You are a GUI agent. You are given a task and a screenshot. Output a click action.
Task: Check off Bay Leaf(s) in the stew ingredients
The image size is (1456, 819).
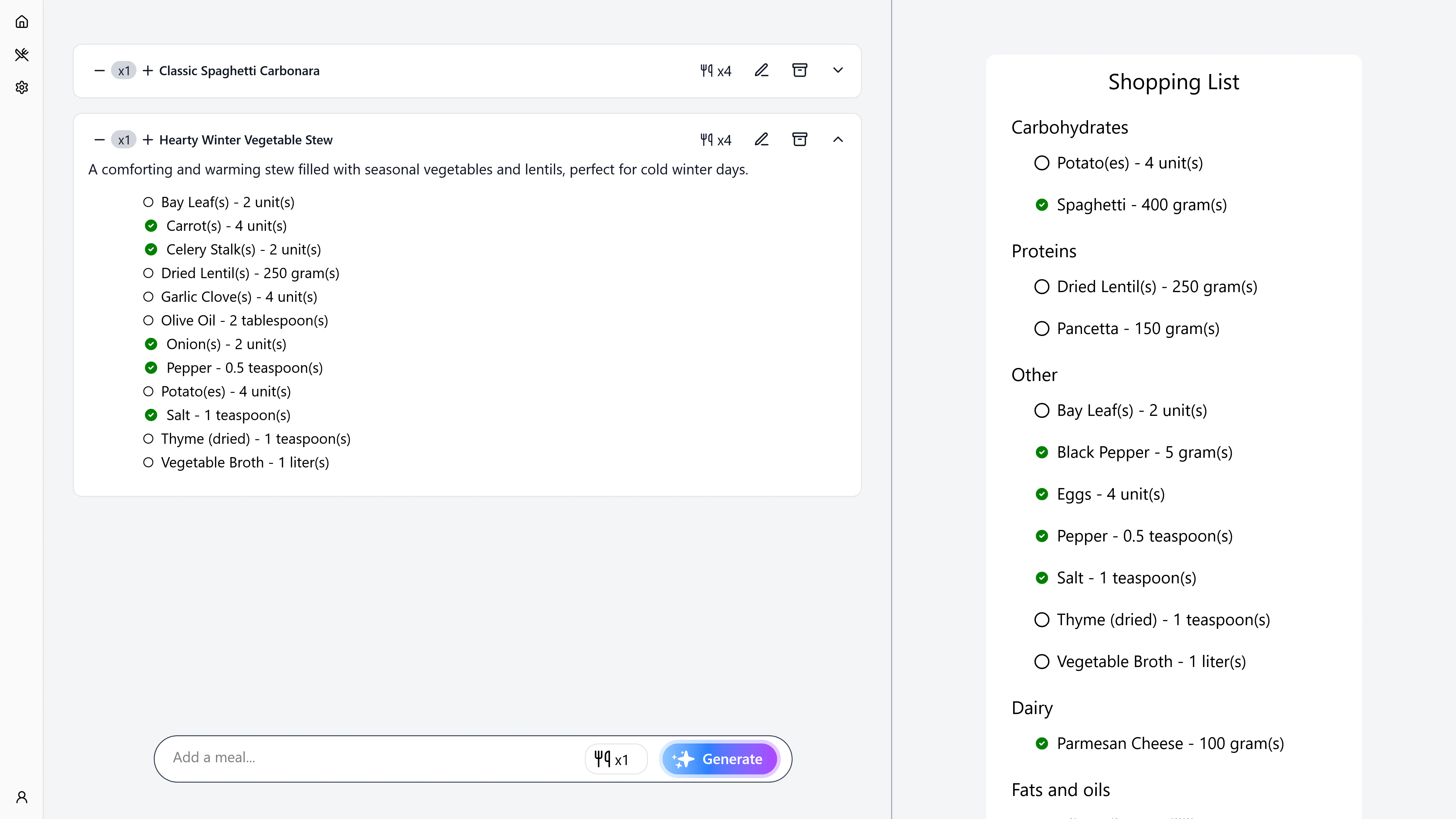[x=148, y=202]
